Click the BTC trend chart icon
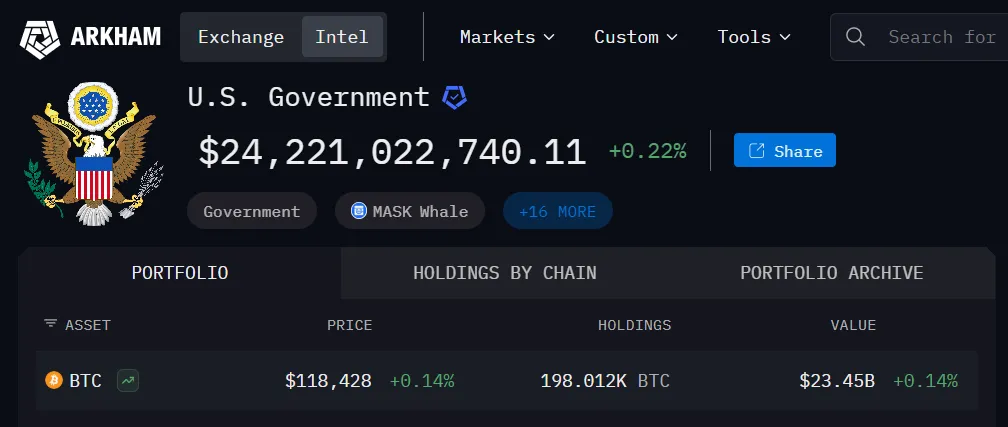This screenshot has width=1008, height=427. click(127, 380)
